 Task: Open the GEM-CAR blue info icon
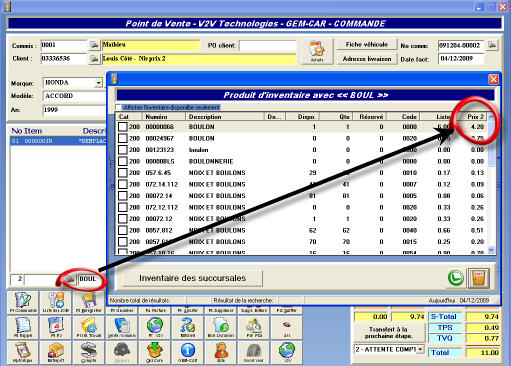point(188,352)
